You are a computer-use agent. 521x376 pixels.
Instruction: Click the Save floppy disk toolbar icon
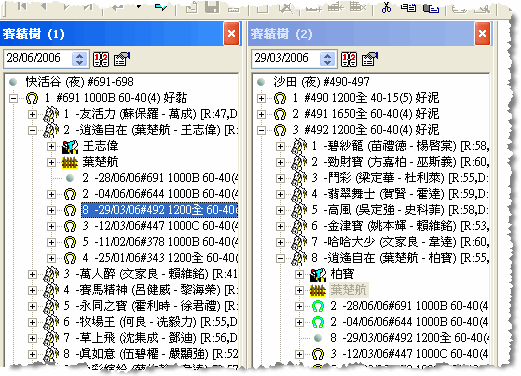click(212, 7)
